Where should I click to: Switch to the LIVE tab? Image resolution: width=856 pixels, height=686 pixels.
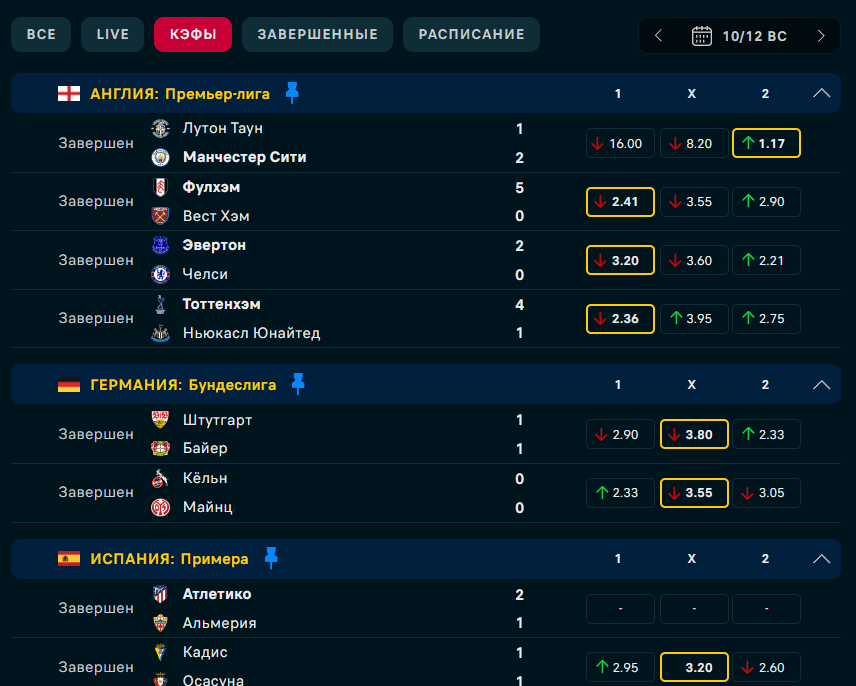112,34
